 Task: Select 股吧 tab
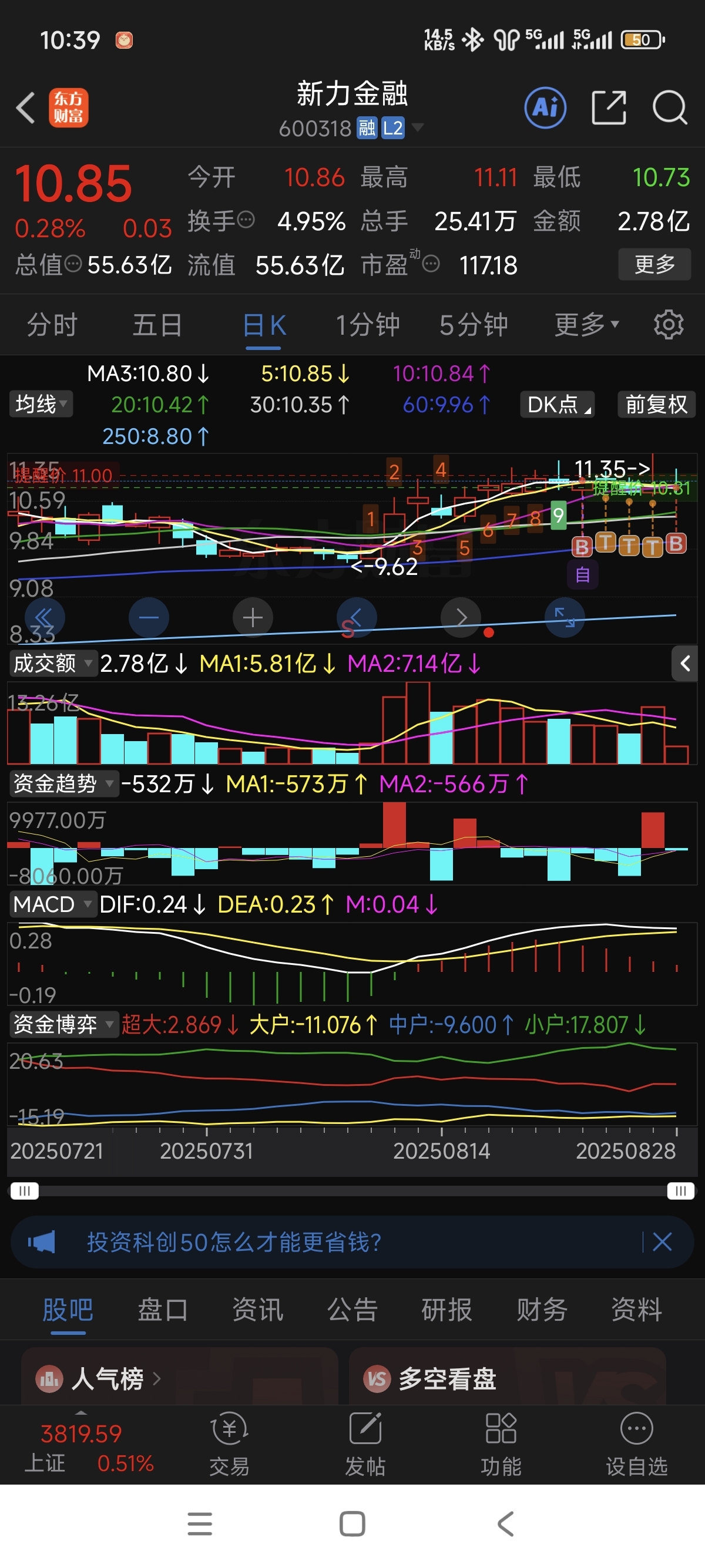[x=68, y=1309]
